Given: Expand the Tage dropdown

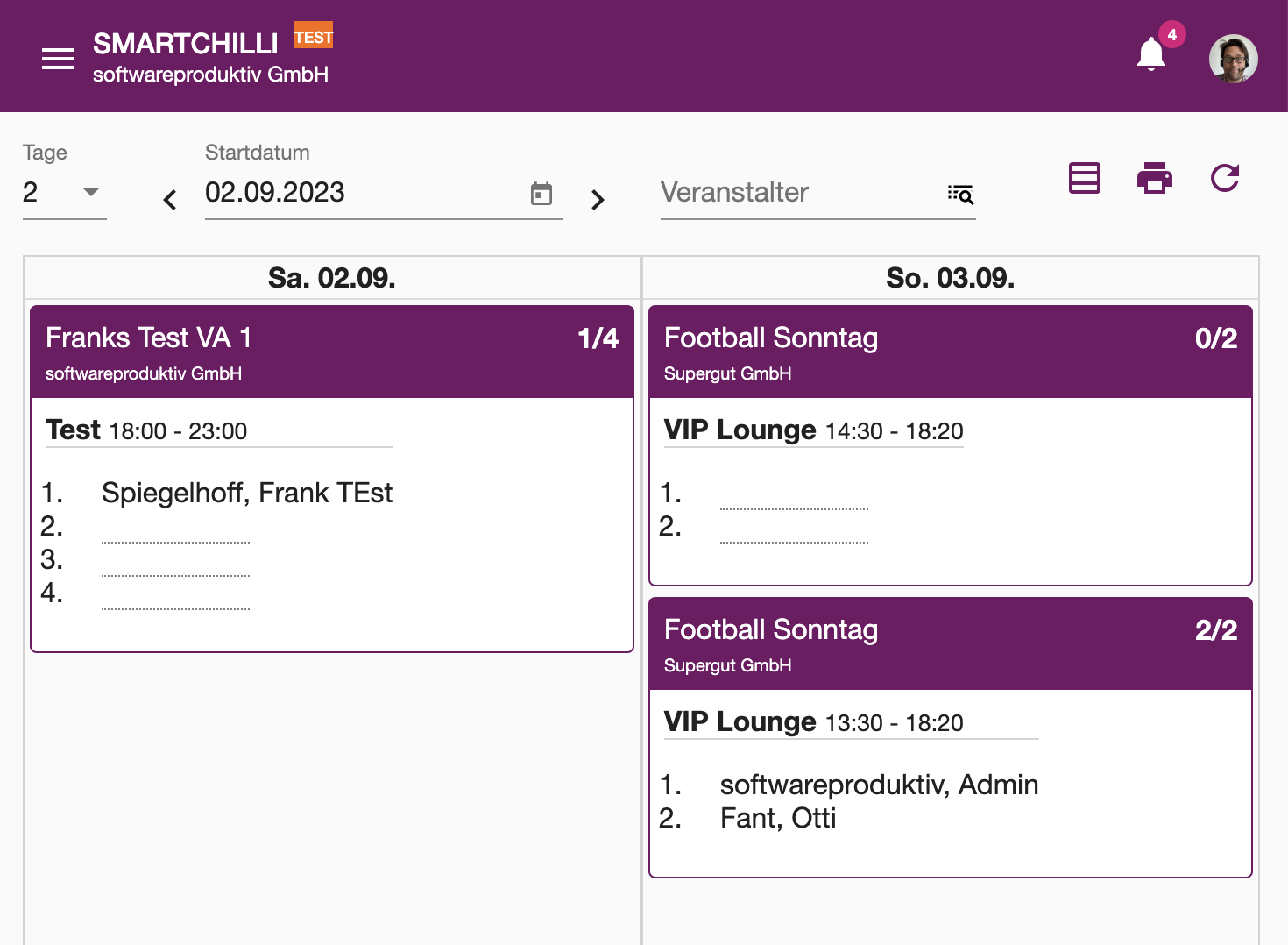Looking at the screenshot, I should coord(65,192).
